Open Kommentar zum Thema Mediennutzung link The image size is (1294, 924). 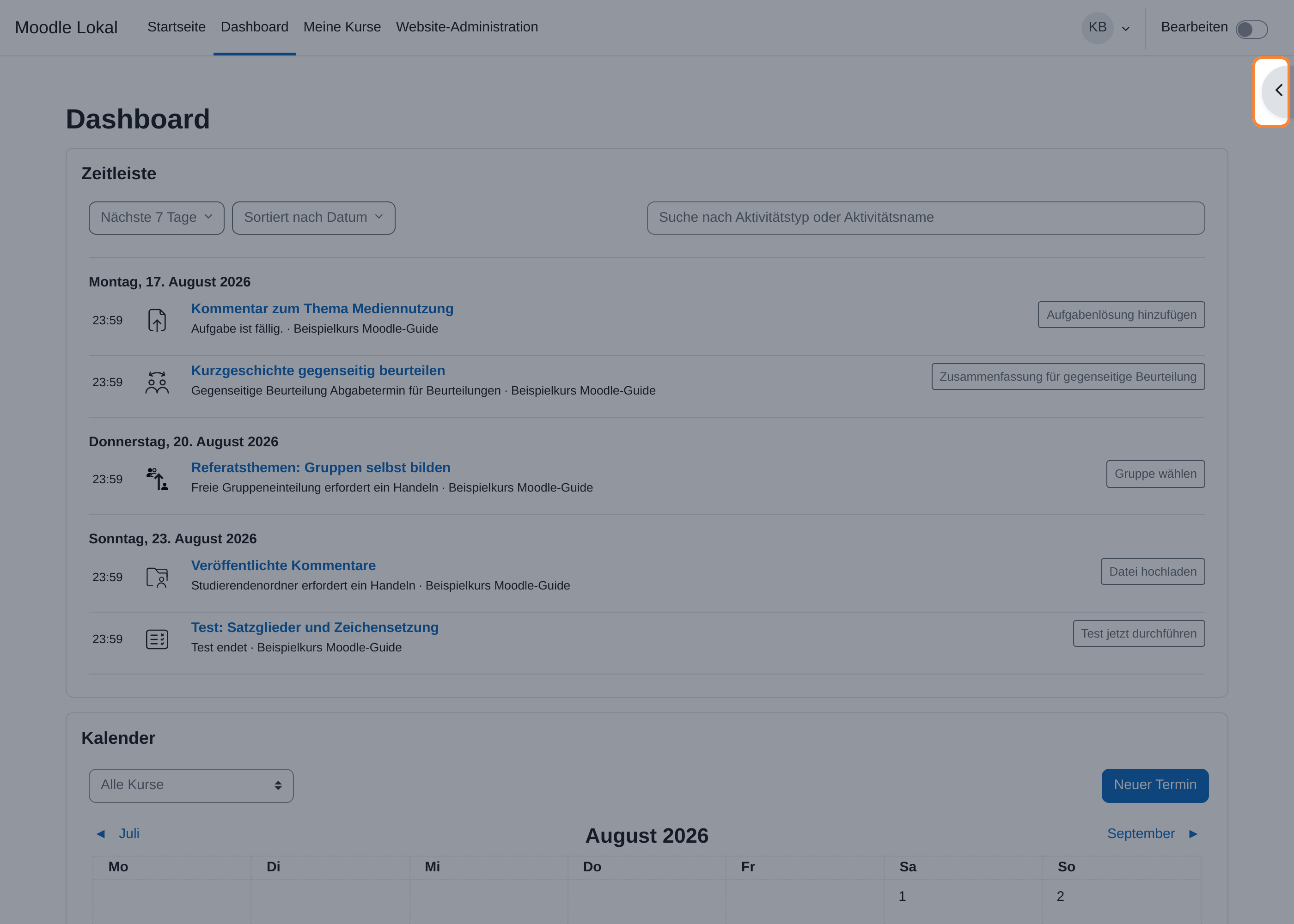322,309
